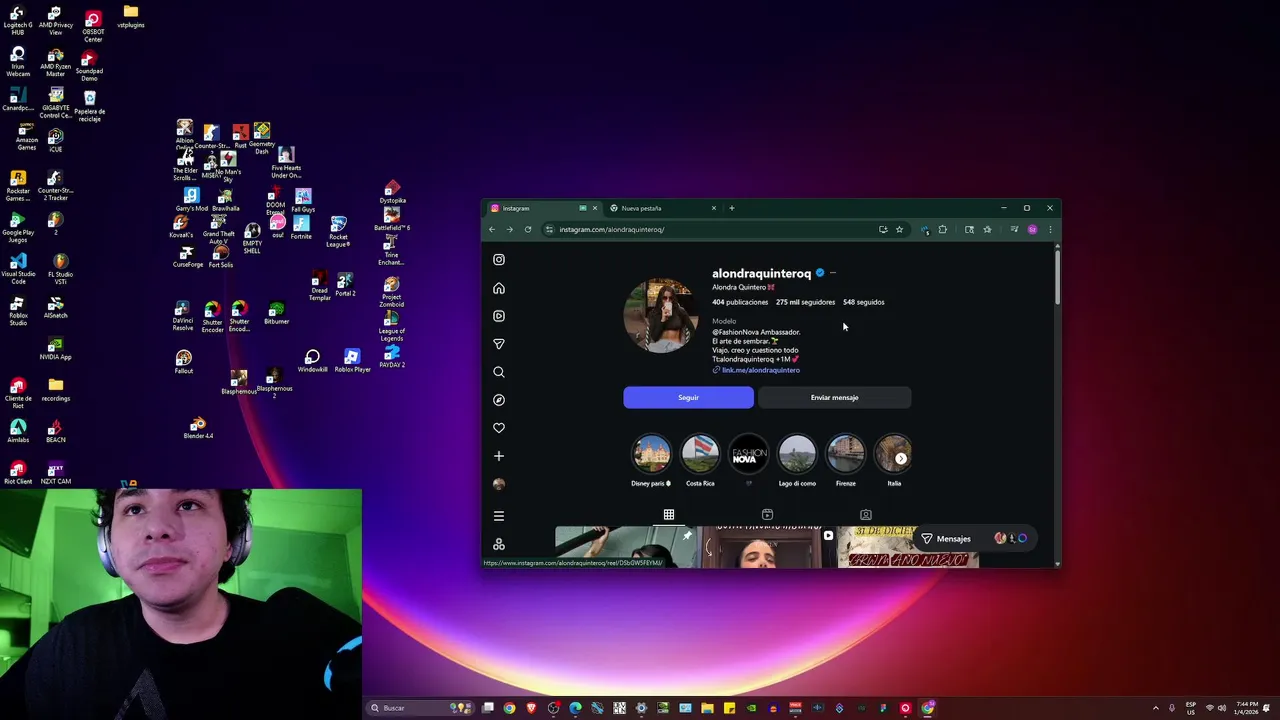The height and width of the screenshot is (720, 1280).
Task: Open the site information icon in address bar
Action: (549, 229)
